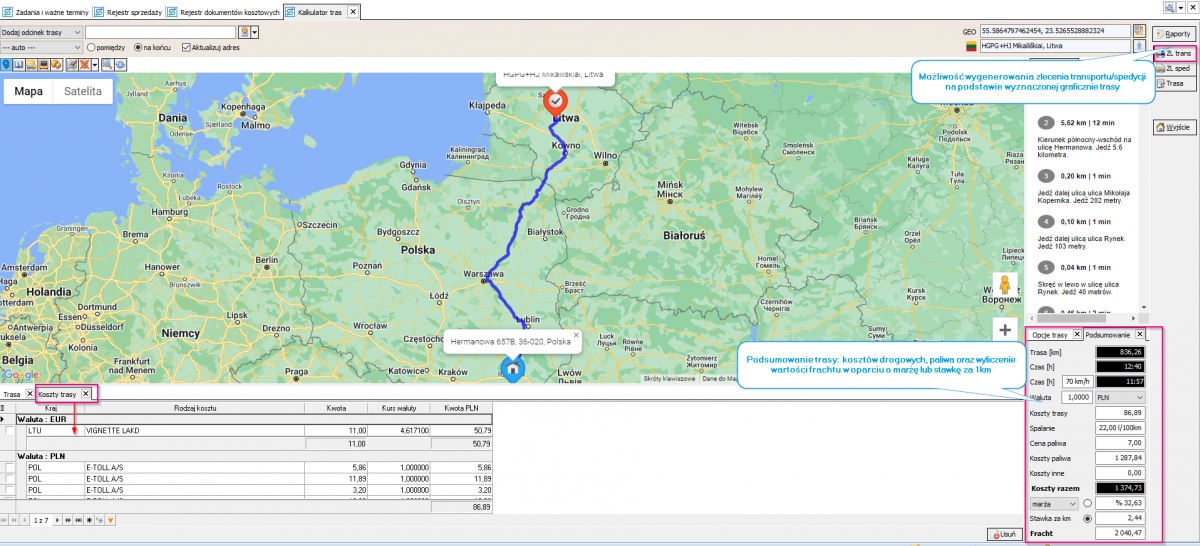The image size is (1200, 546).
Task: Click the 70 km/h speed field
Action: (x=1078, y=381)
